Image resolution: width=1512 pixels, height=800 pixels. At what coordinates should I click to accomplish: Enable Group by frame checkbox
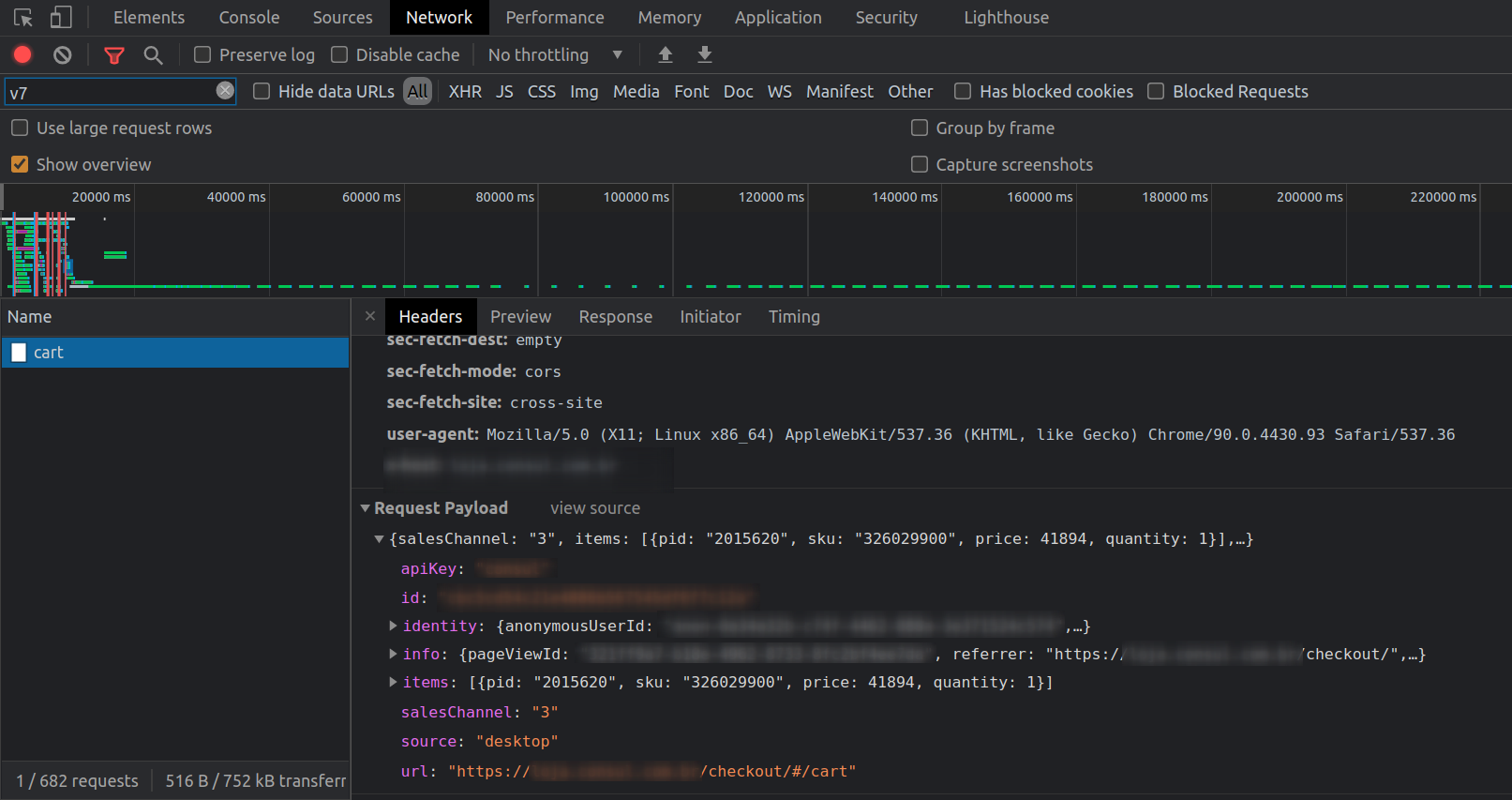[920, 128]
